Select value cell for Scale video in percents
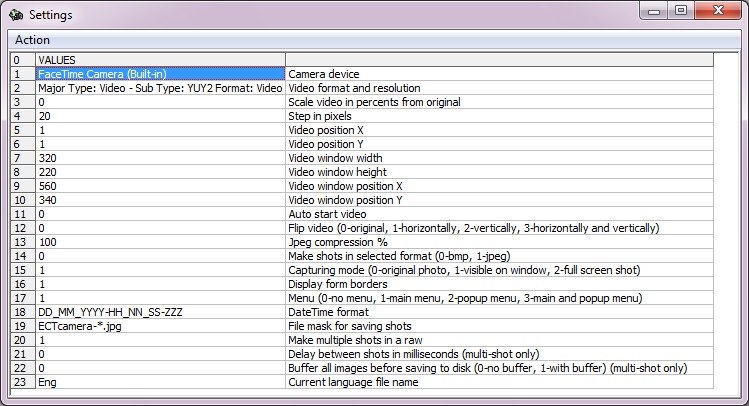 point(160,102)
